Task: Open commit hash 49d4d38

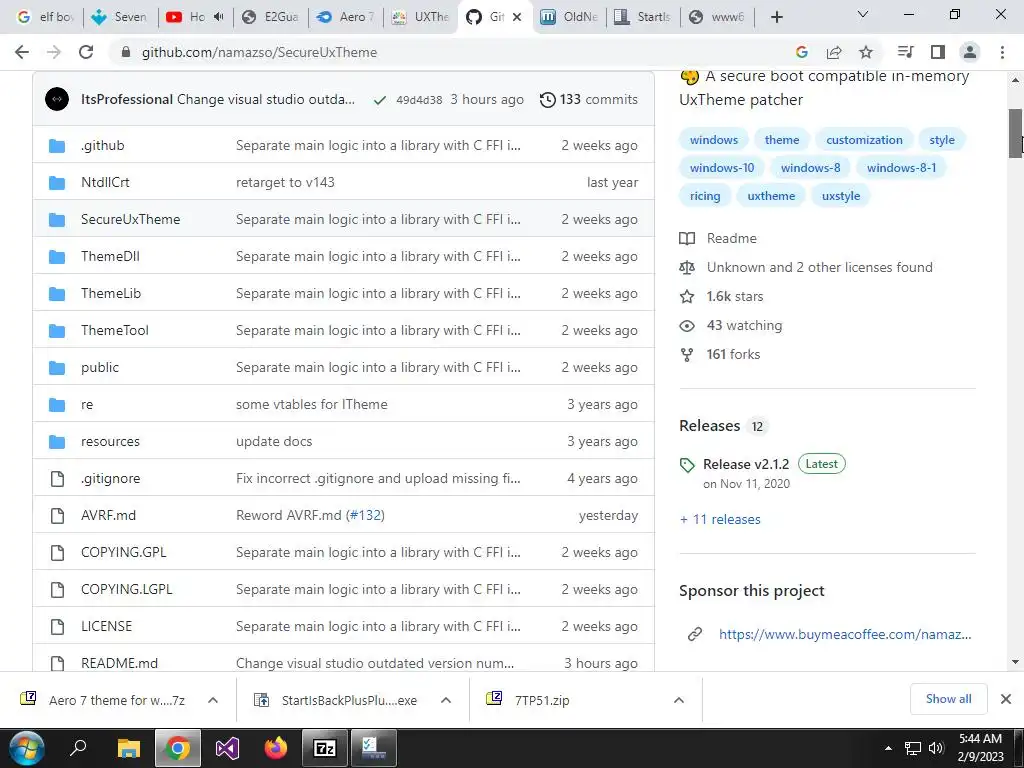Action: pos(419,100)
